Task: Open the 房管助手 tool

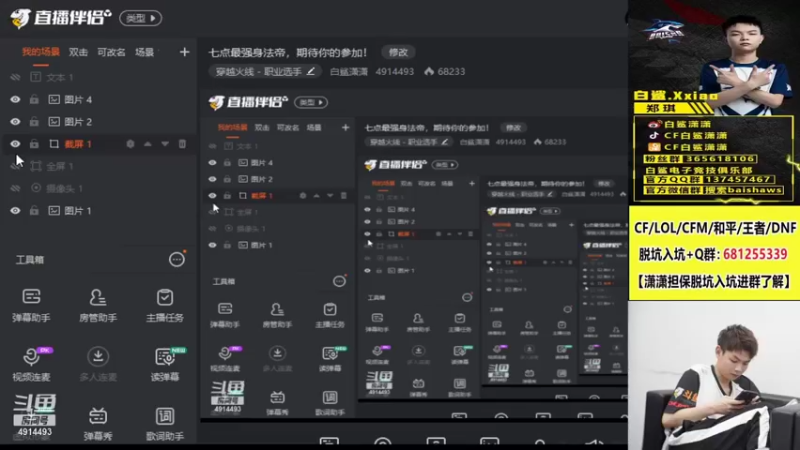Action: tap(98, 305)
